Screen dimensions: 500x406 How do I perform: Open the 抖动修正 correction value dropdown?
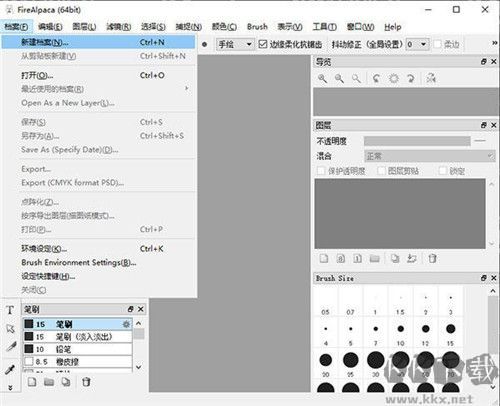click(416, 44)
